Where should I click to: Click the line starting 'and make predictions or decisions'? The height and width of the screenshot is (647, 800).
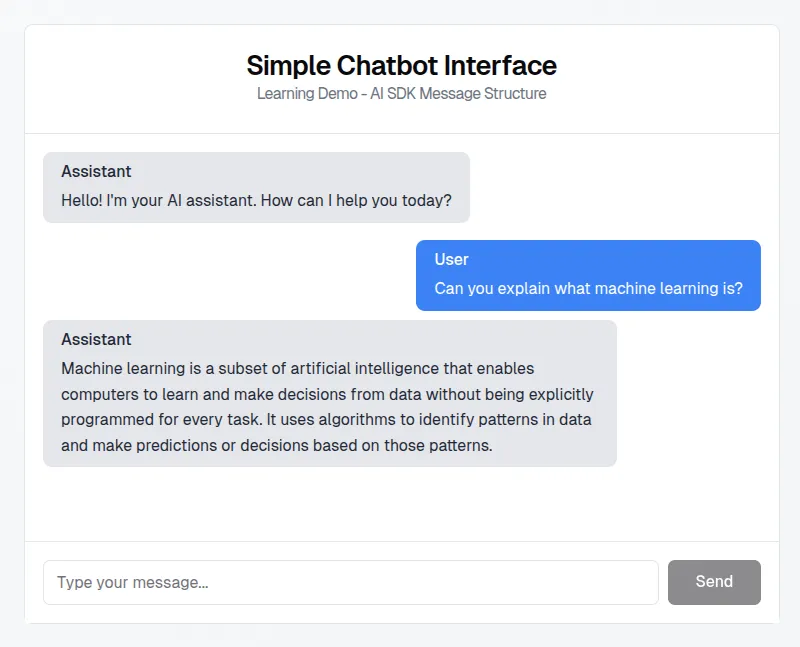(276, 446)
